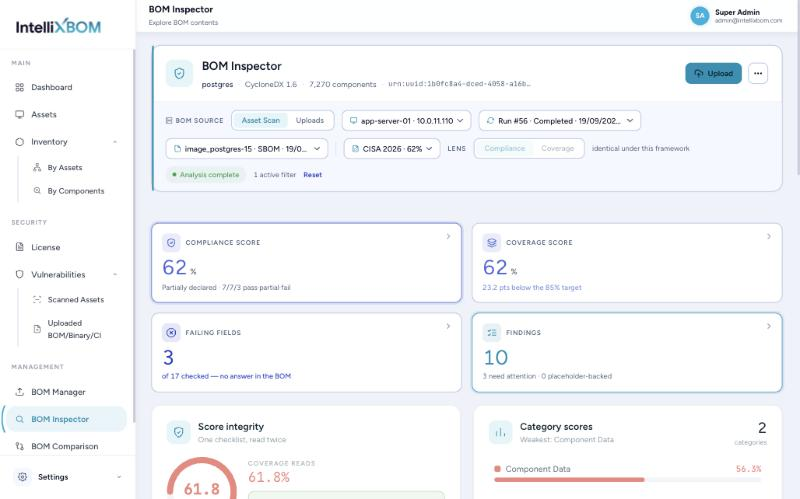
Task: Click the Settings gear icon
Action: pyautogui.click(x=22, y=477)
